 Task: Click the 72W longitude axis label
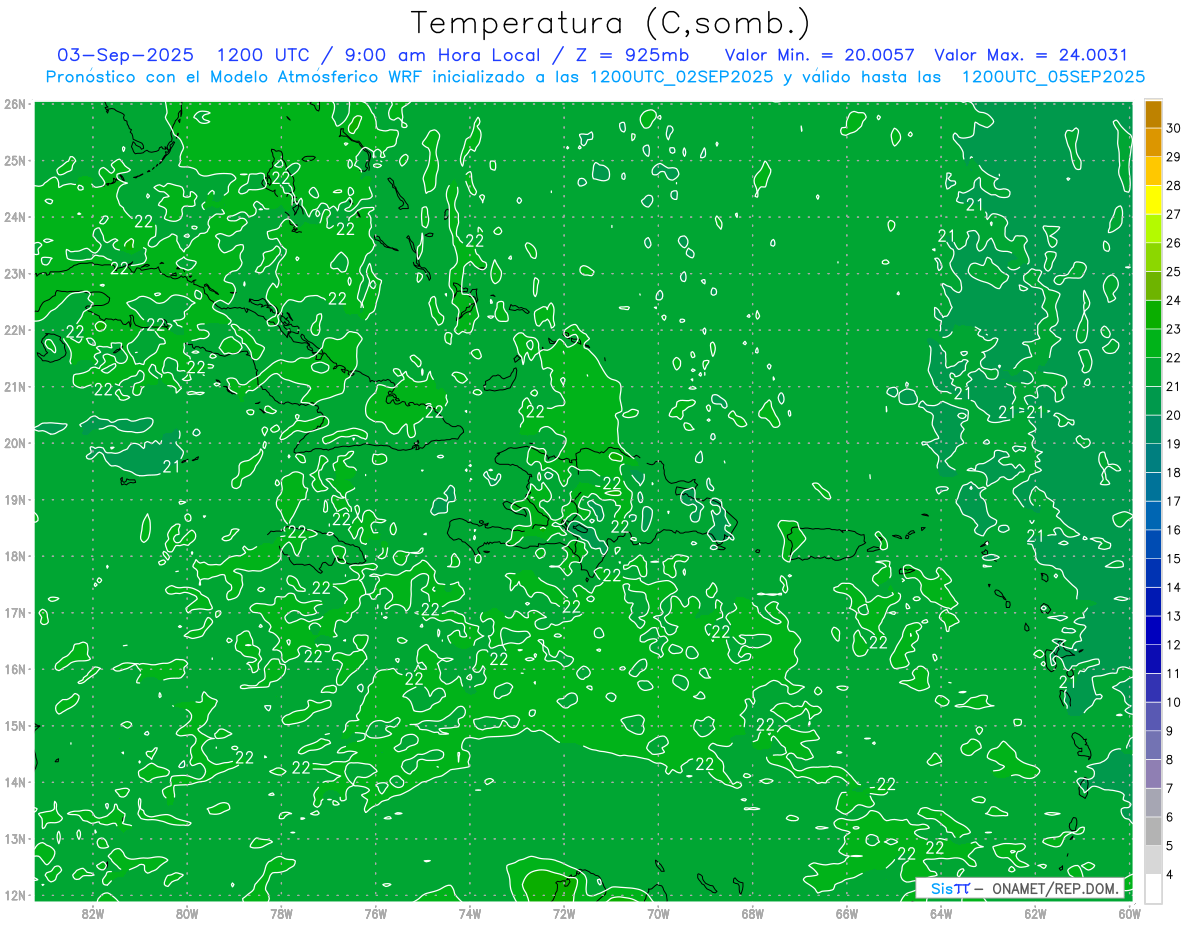tap(564, 913)
